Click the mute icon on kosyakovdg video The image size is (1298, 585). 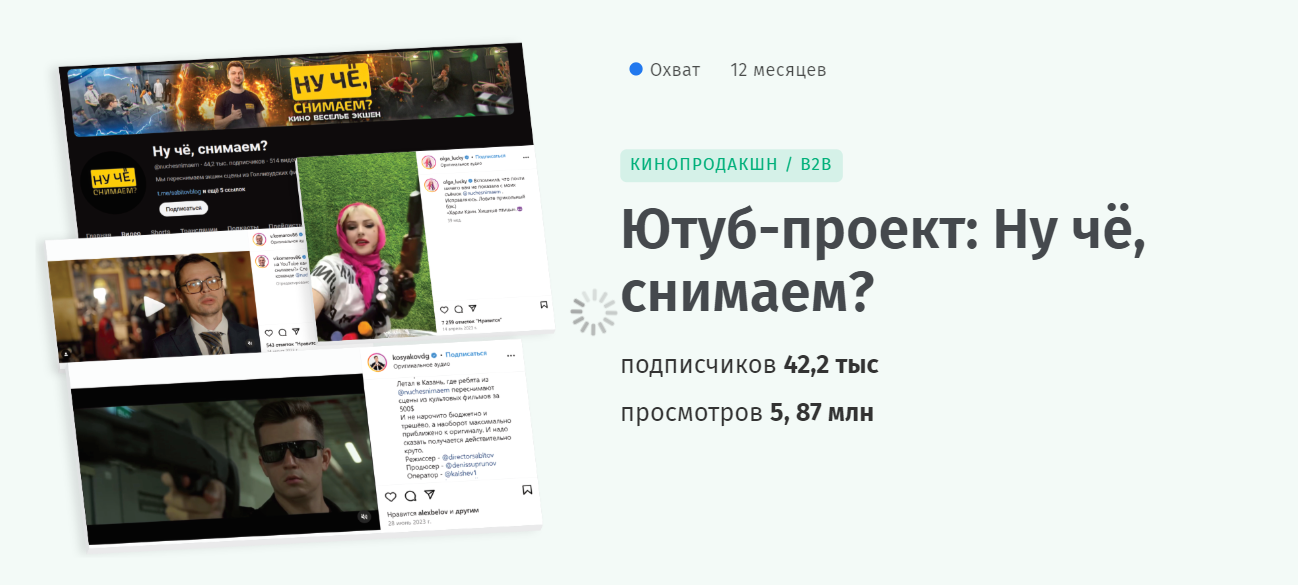tap(364, 517)
